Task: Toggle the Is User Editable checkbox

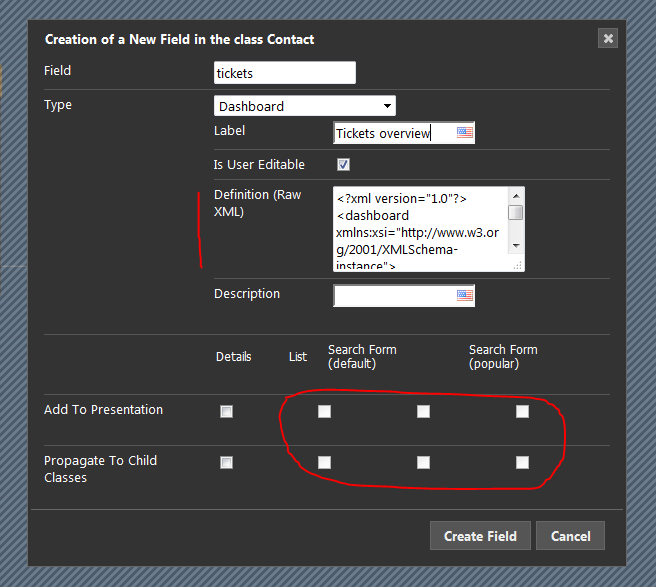Action: [343, 165]
